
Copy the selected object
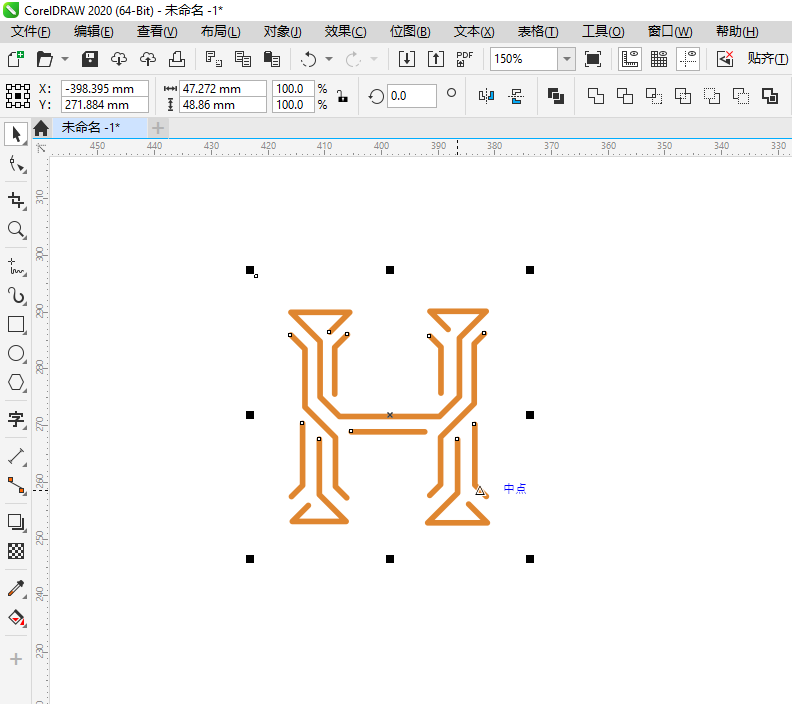243,59
